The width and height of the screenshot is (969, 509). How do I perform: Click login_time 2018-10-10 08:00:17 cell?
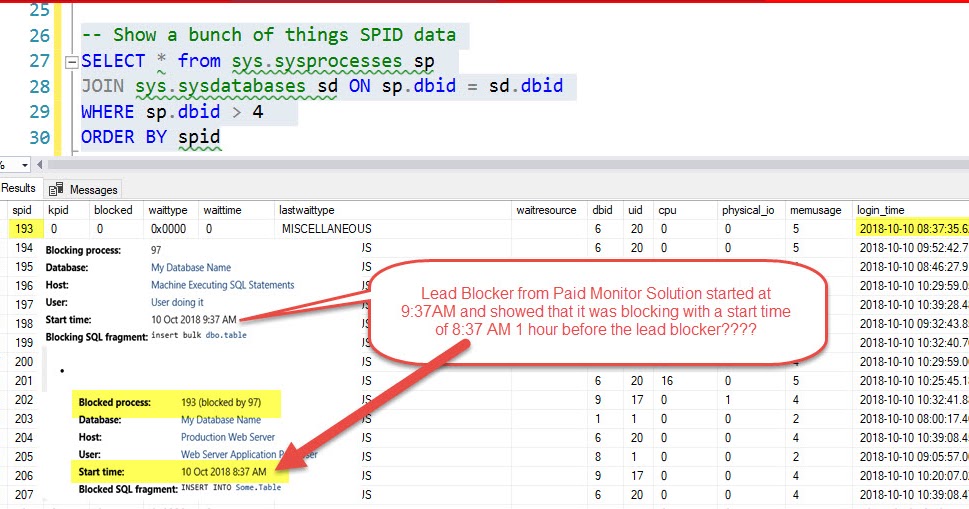pos(914,419)
